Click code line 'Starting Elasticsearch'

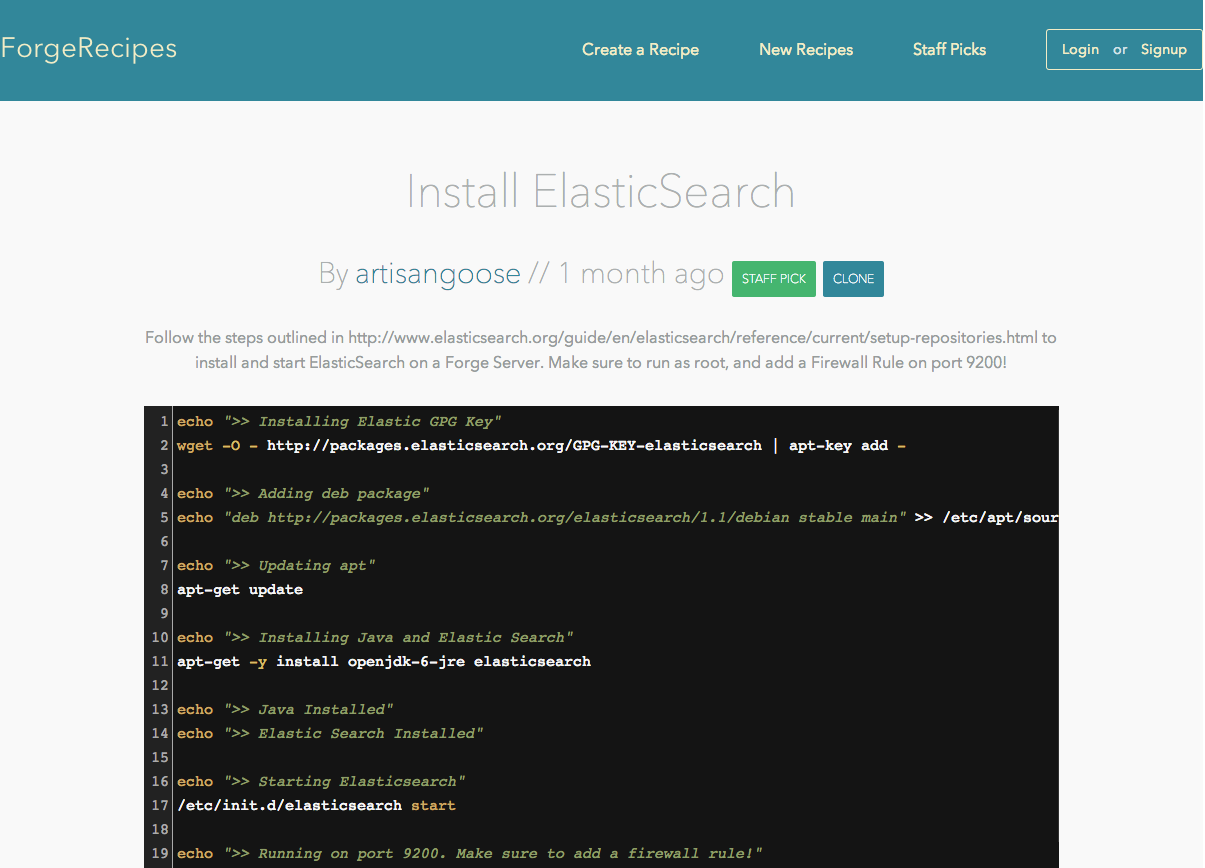click(x=321, y=781)
